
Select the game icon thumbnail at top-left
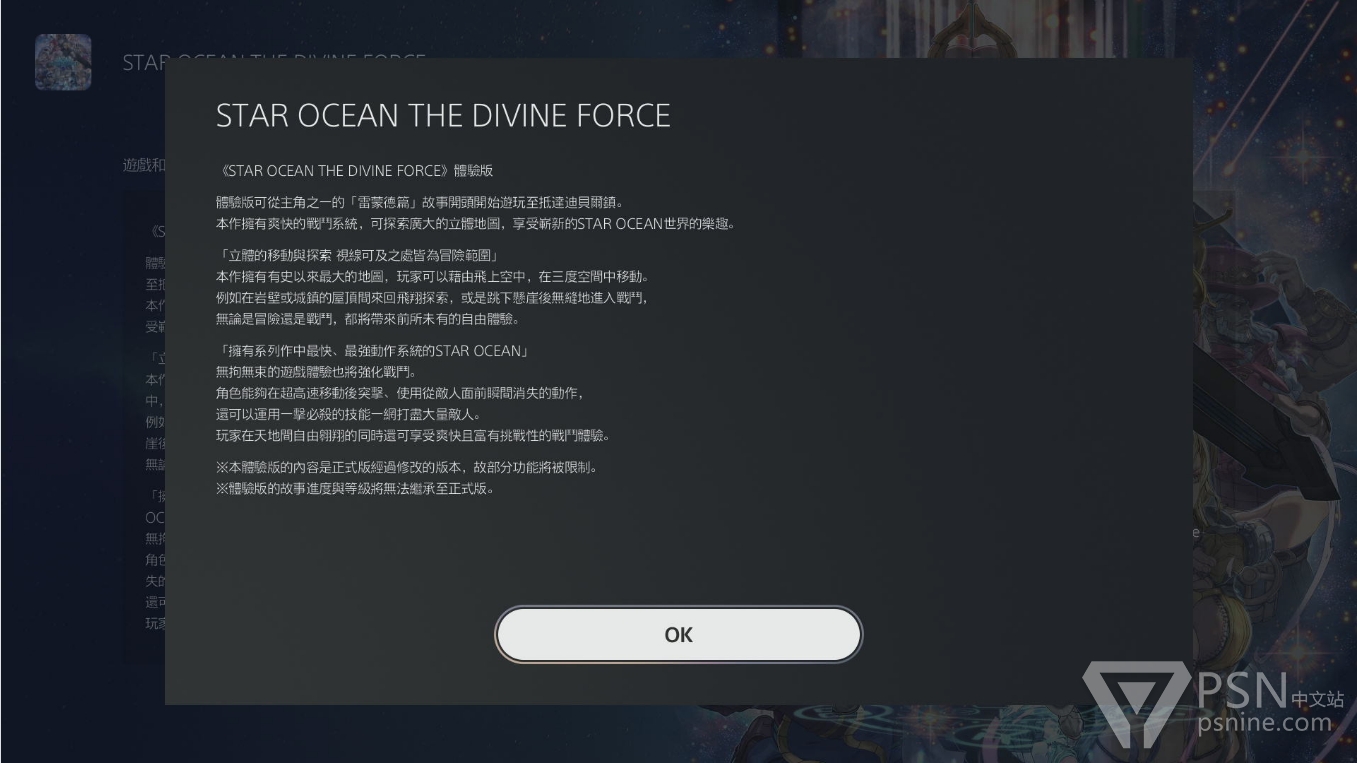63,62
